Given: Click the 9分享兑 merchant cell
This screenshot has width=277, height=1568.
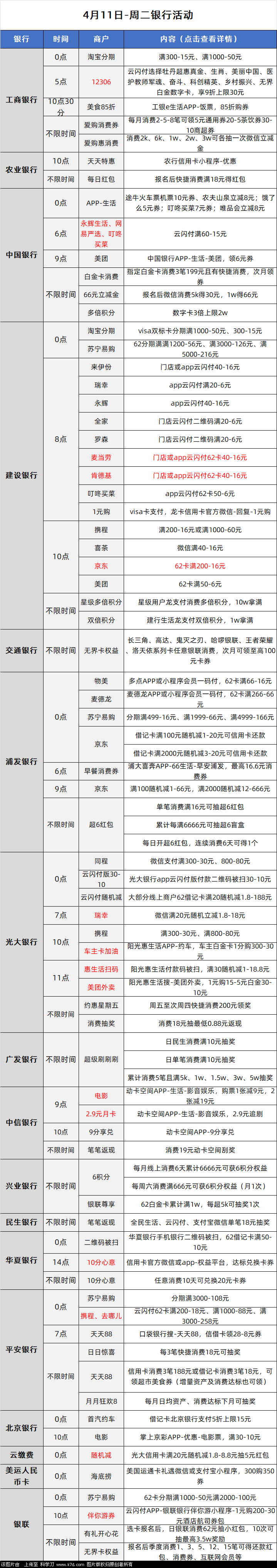Looking at the screenshot, I should pyautogui.click(x=101, y=1132).
